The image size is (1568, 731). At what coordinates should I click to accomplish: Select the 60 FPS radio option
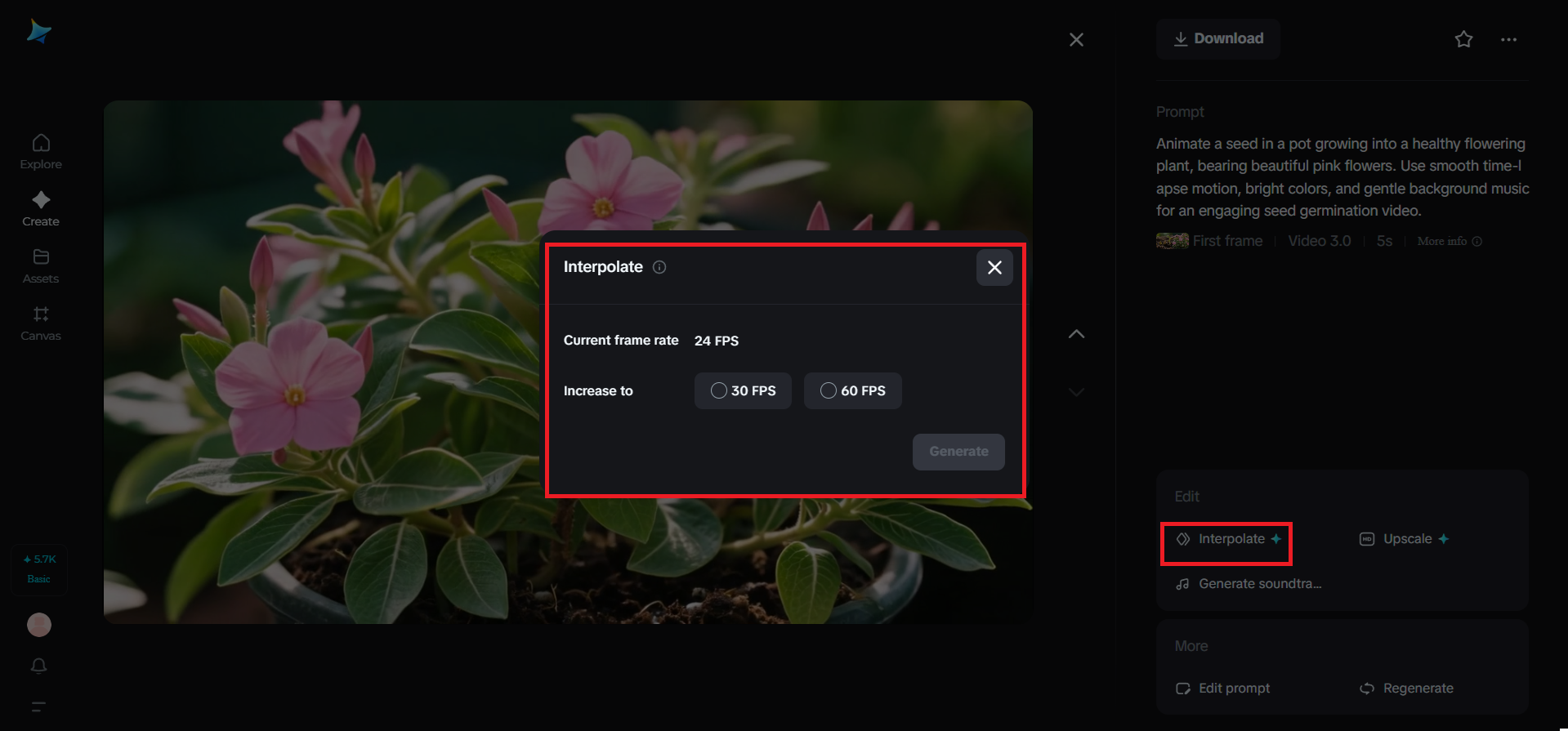(829, 390)
